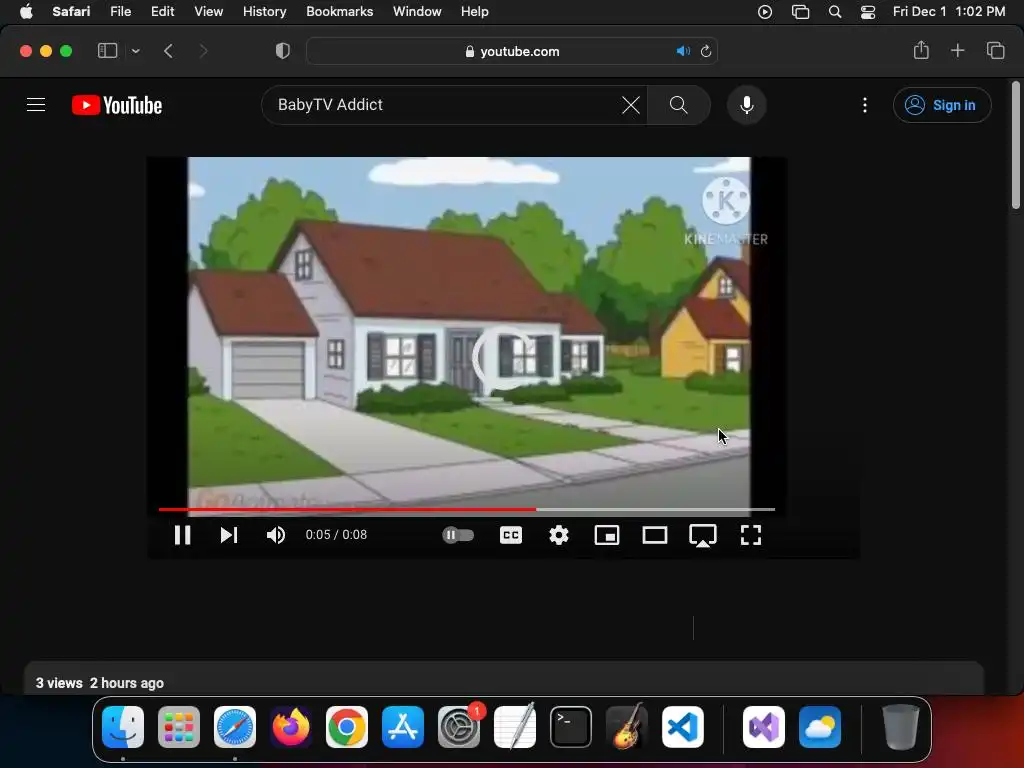Open the YouTube guide hamburger menu
Viewport: 1024px width, 768px height.
point(36,104)
